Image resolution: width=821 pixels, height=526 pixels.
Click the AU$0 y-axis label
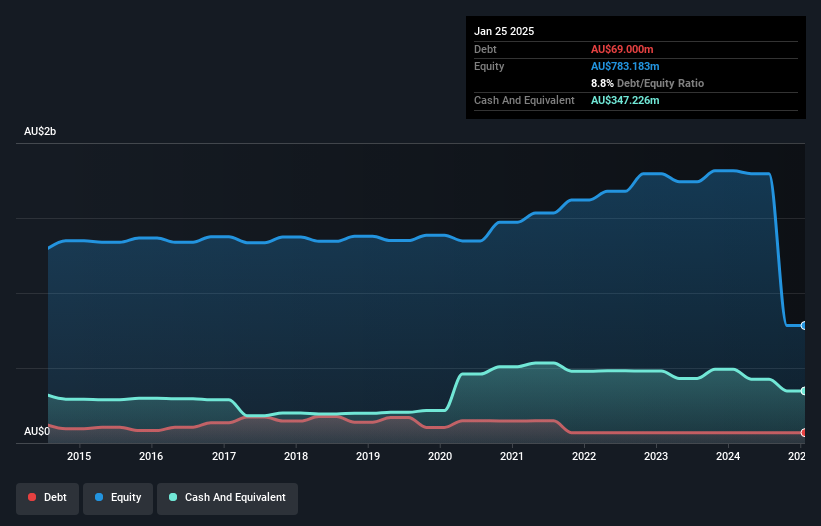tap(37, 431)
